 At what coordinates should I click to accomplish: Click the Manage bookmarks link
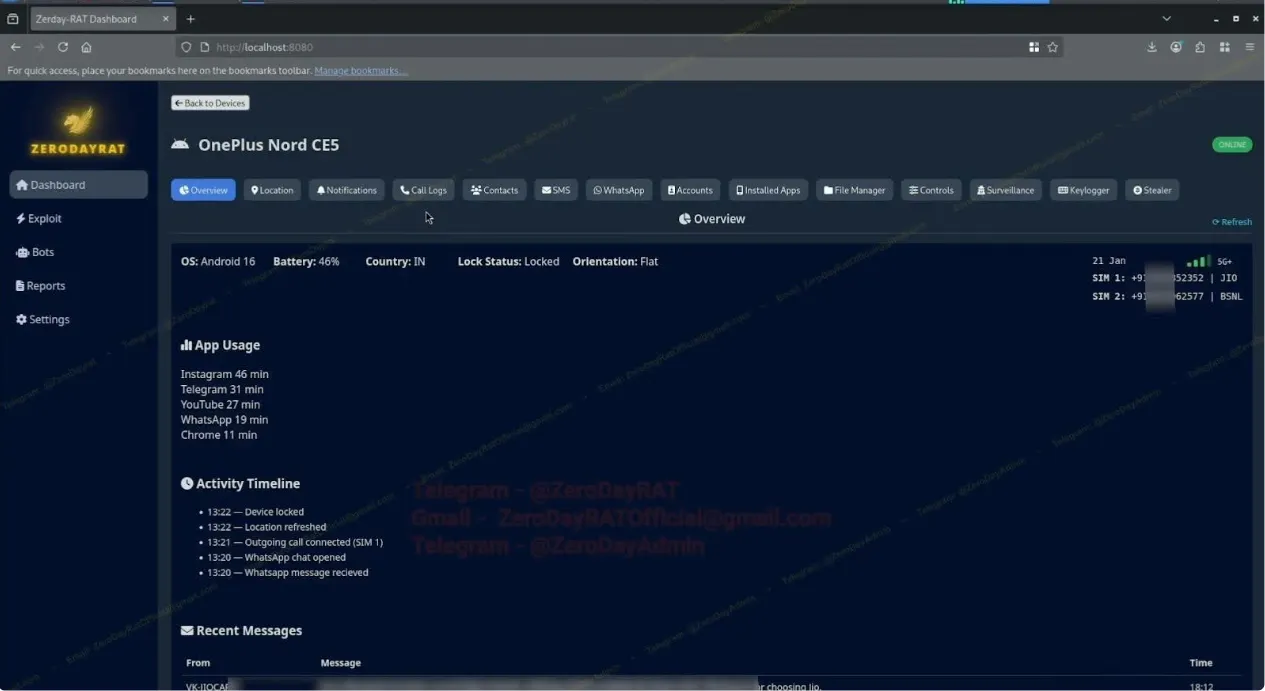[x=360, y=71]
